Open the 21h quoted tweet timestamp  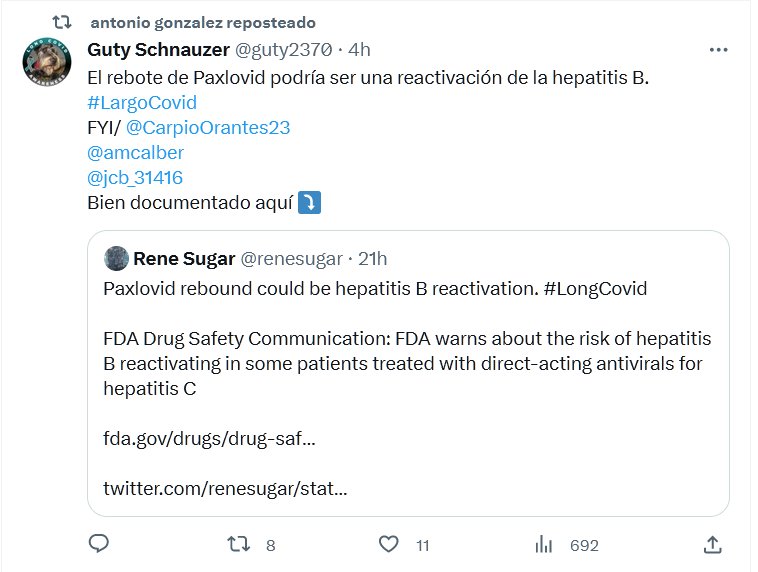pos(372,258)
